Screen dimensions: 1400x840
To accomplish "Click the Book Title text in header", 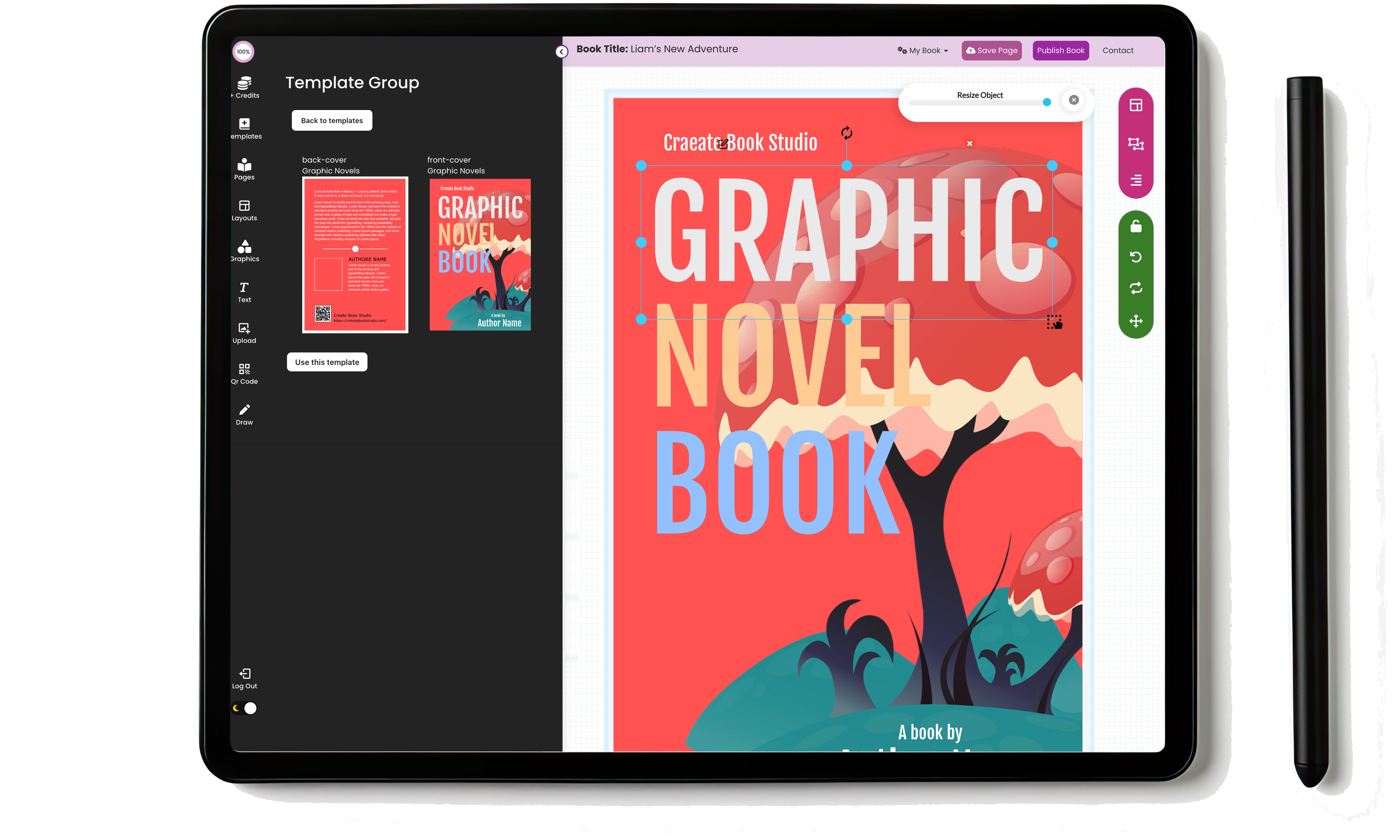I will 656,49.
